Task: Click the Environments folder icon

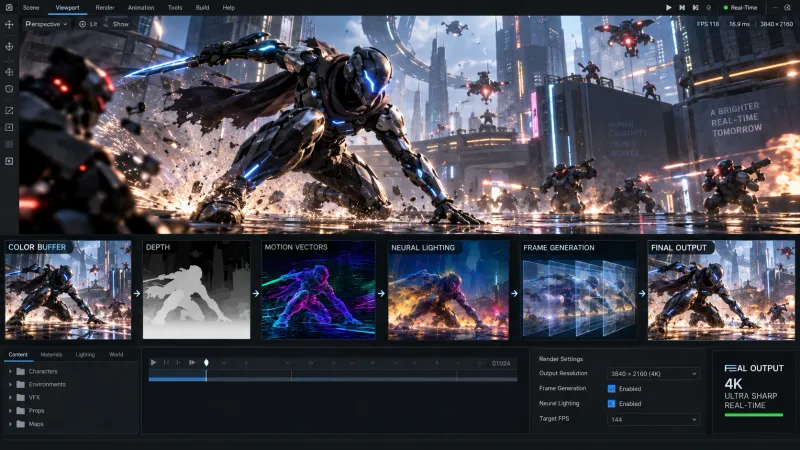Action: pos(20,384)
